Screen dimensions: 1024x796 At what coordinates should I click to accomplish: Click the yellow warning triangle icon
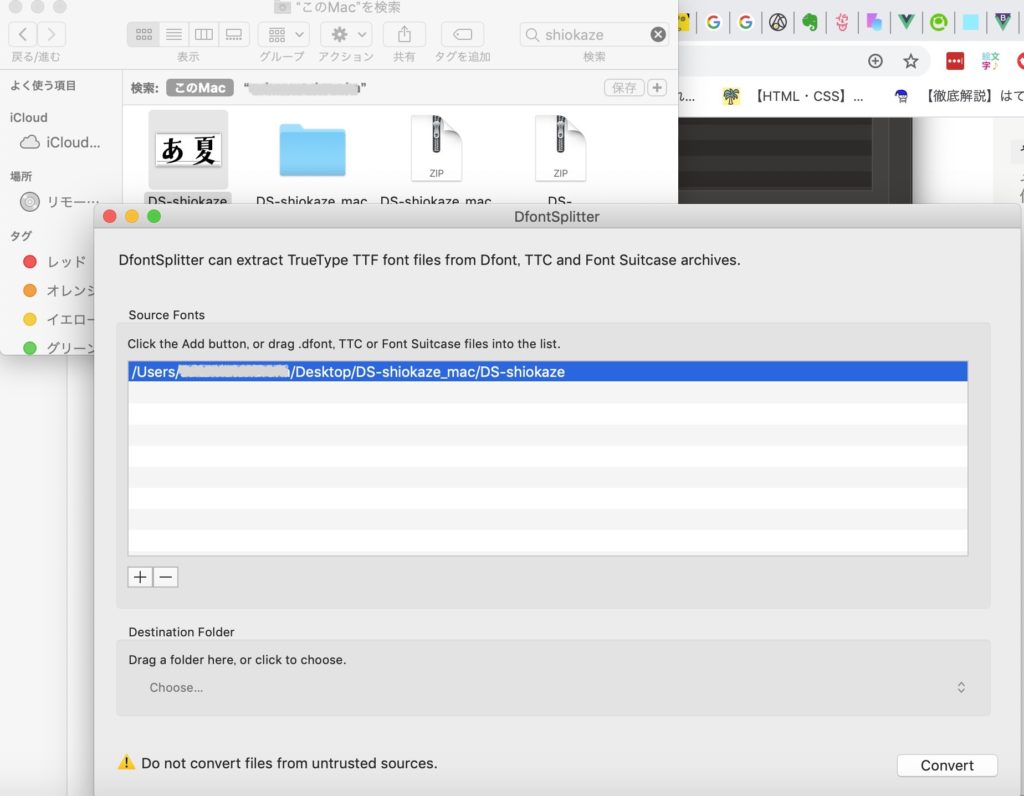point(126,762)
